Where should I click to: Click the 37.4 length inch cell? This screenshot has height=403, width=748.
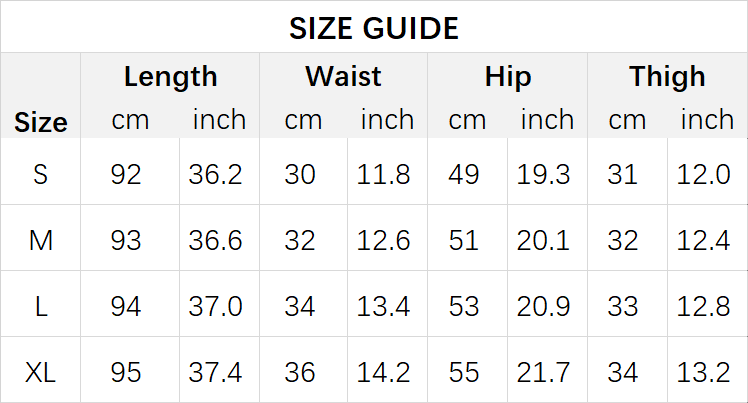pos(215,372)
